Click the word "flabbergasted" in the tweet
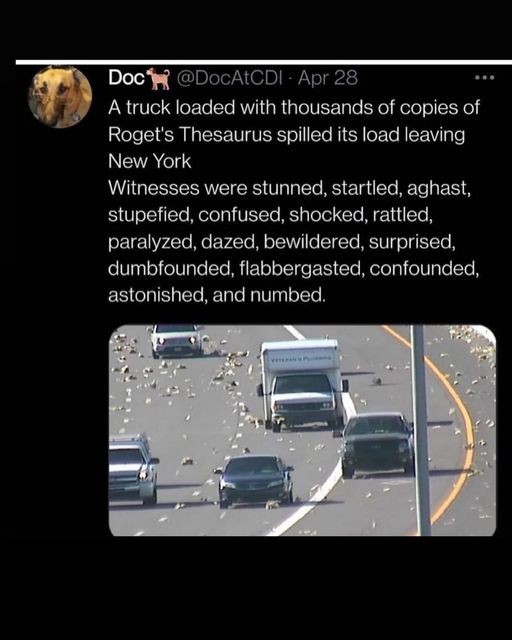Screen dimensions: 512x640 (x=302, y=268)
